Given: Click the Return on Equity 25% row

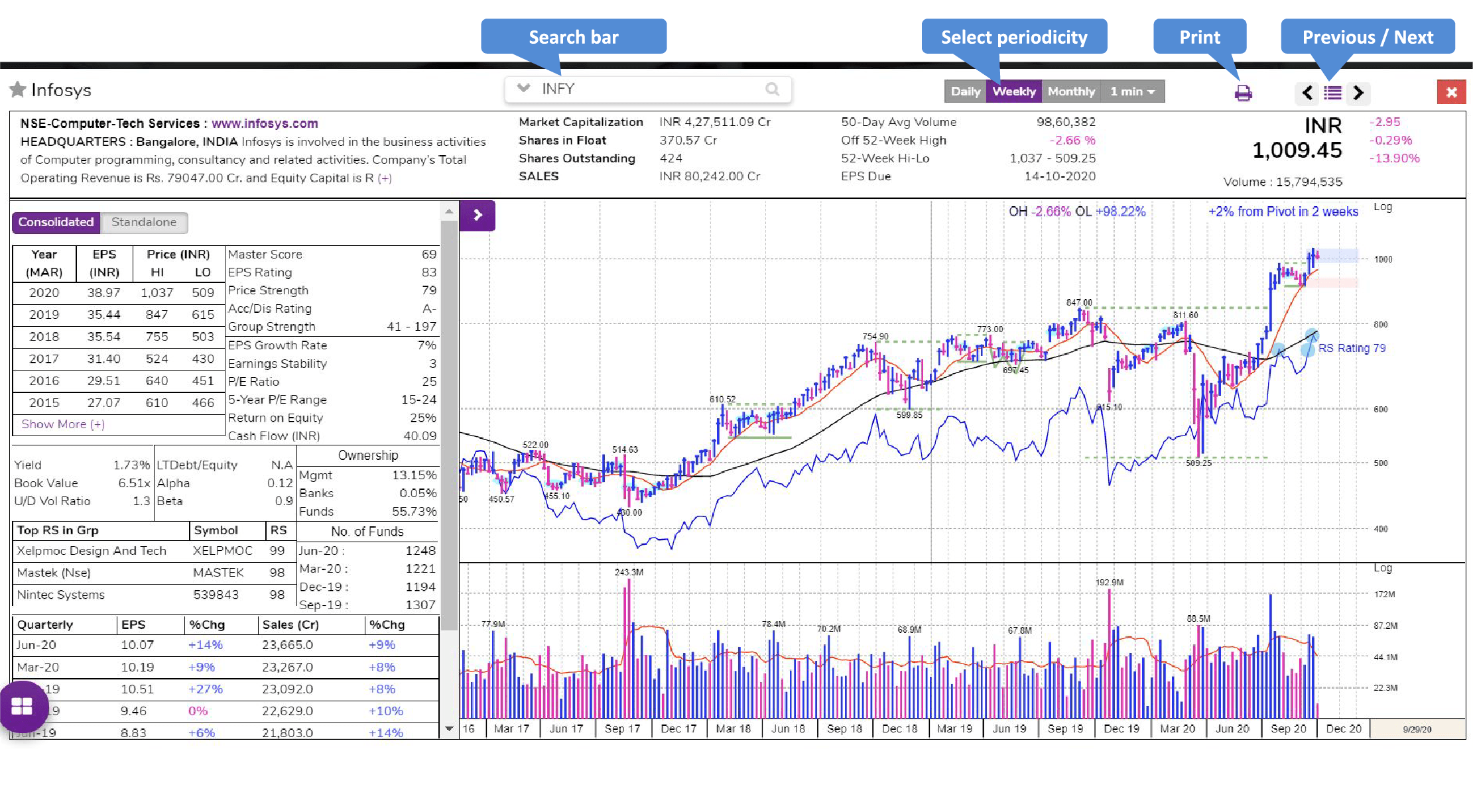Looking at the screenshot, I should (x=332, y=418).
